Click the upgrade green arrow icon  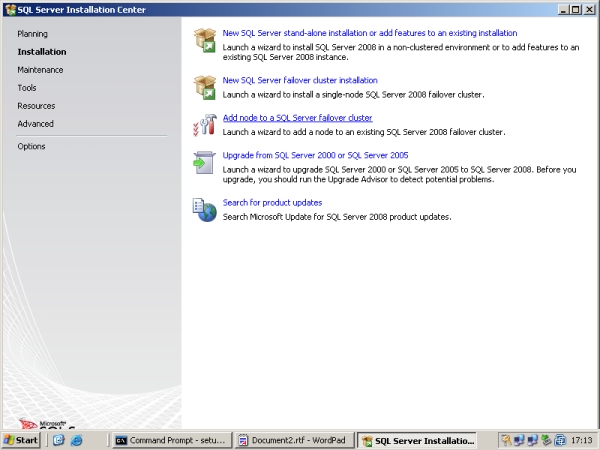[204, 162]
